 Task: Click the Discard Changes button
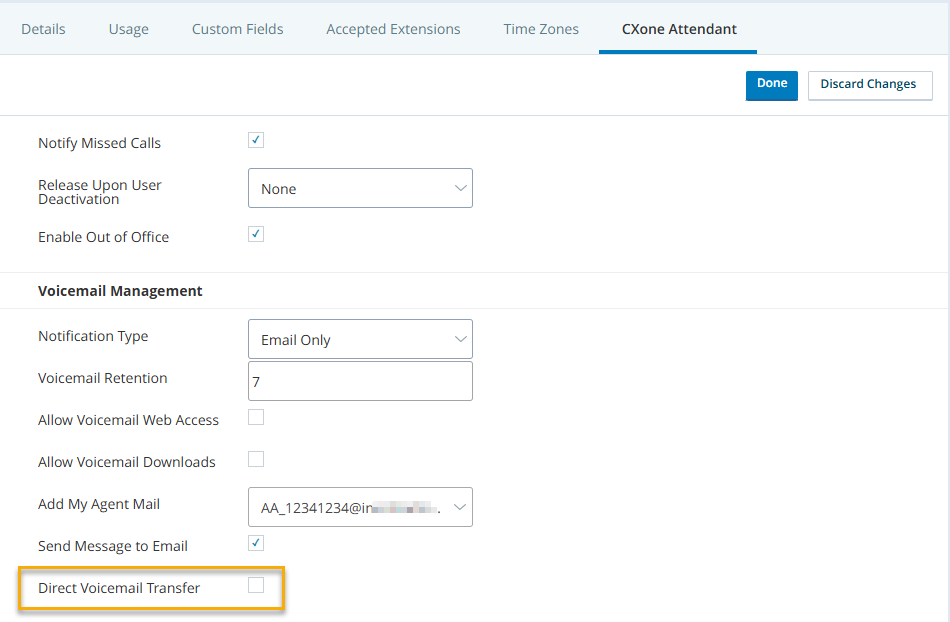tap(868, 84)
